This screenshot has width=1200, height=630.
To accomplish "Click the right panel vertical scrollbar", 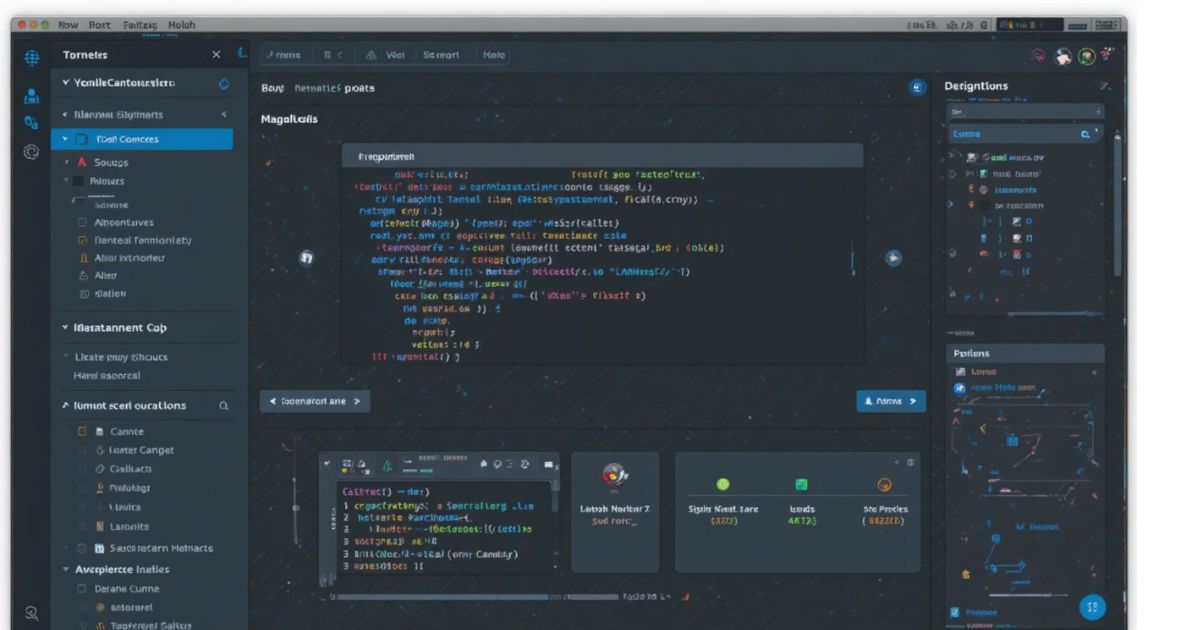I will click(x=1117, y=205).
